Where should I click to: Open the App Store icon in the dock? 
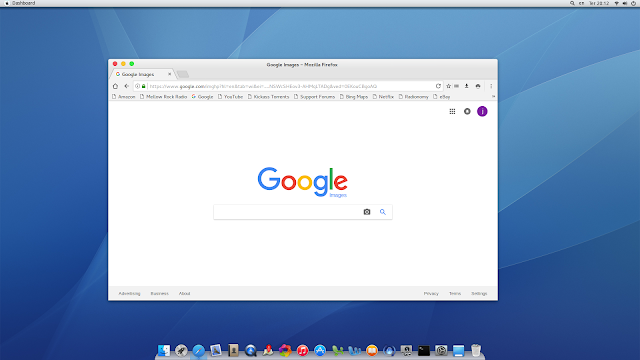pyautogui.click(x=320, y=350)
